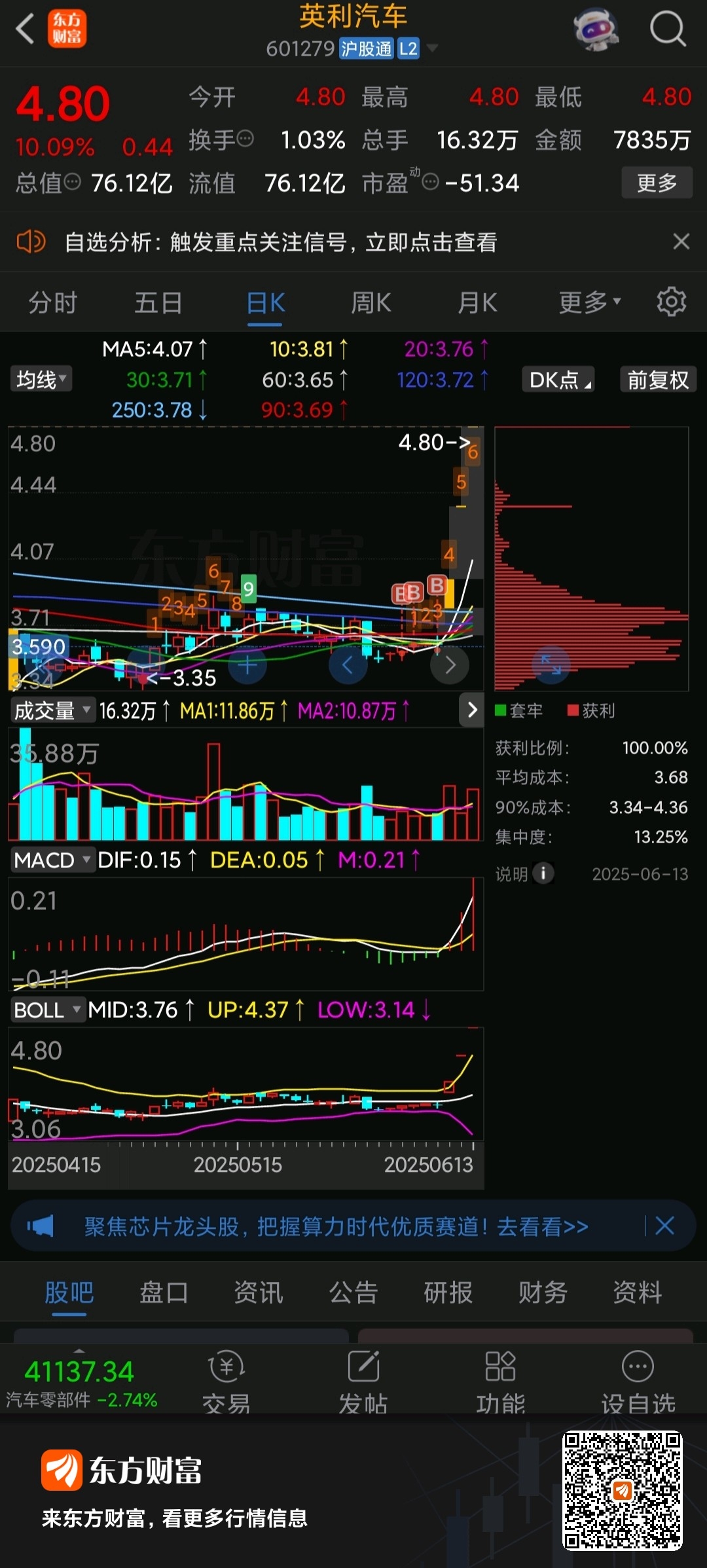Open the 资料 tab
The image size is (707, 1568).
(x=638, y=1292)
